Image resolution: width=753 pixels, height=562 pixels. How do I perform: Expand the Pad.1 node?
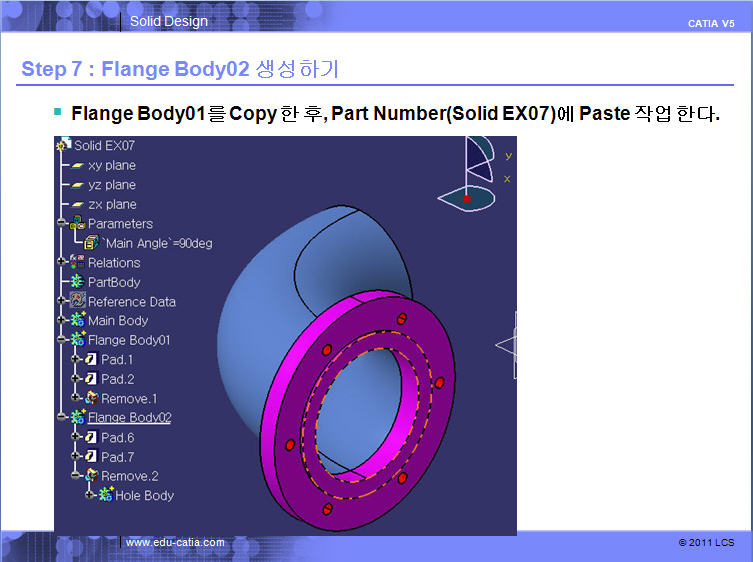pos(75,359)
